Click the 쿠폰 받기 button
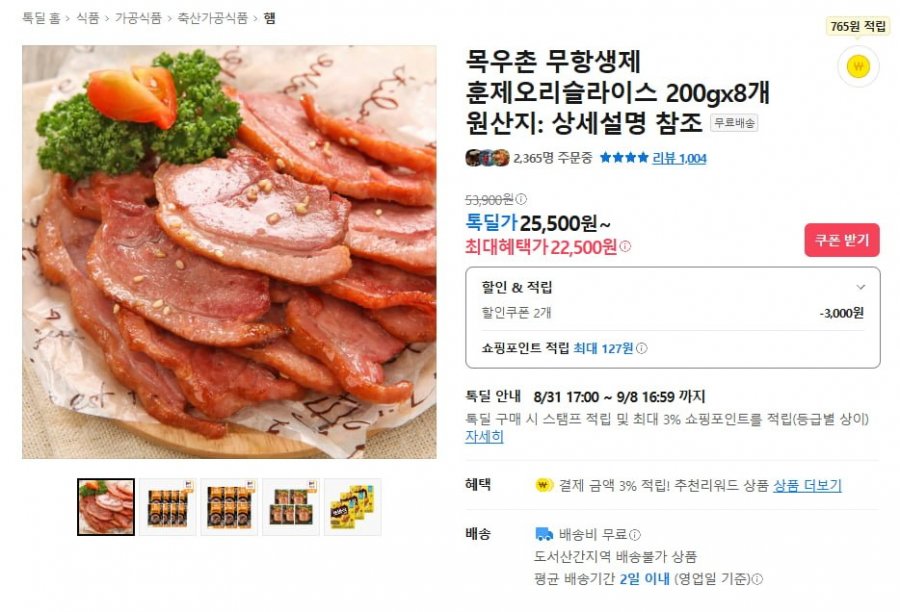Viewport: 900px width, 612px height. click(841, 240)
